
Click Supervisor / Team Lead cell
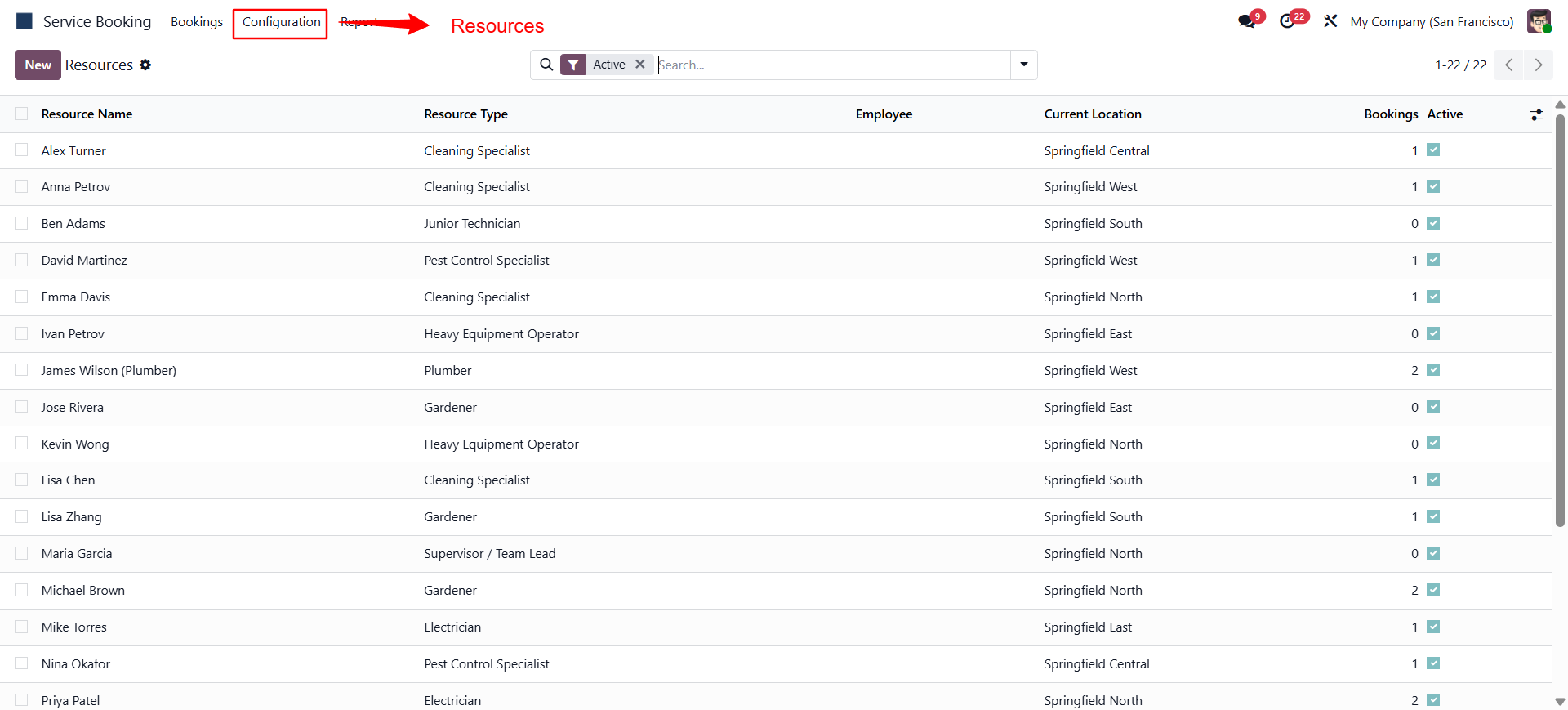point(490,553)
